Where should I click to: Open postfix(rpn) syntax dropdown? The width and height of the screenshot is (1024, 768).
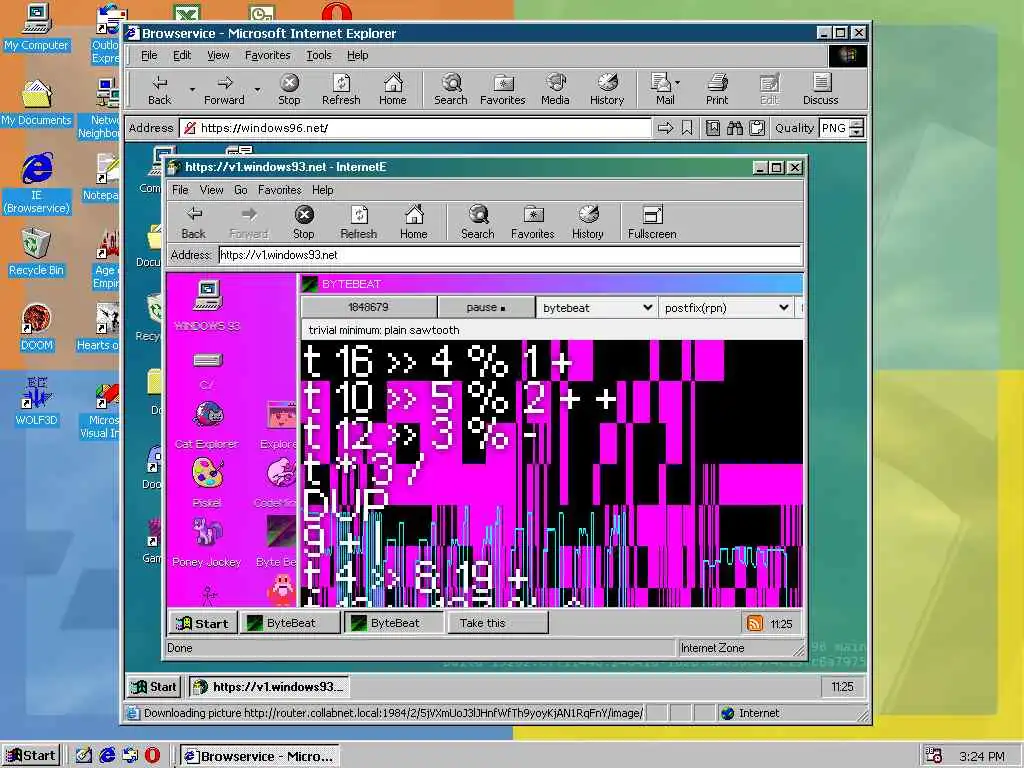(x=726, y=308)
